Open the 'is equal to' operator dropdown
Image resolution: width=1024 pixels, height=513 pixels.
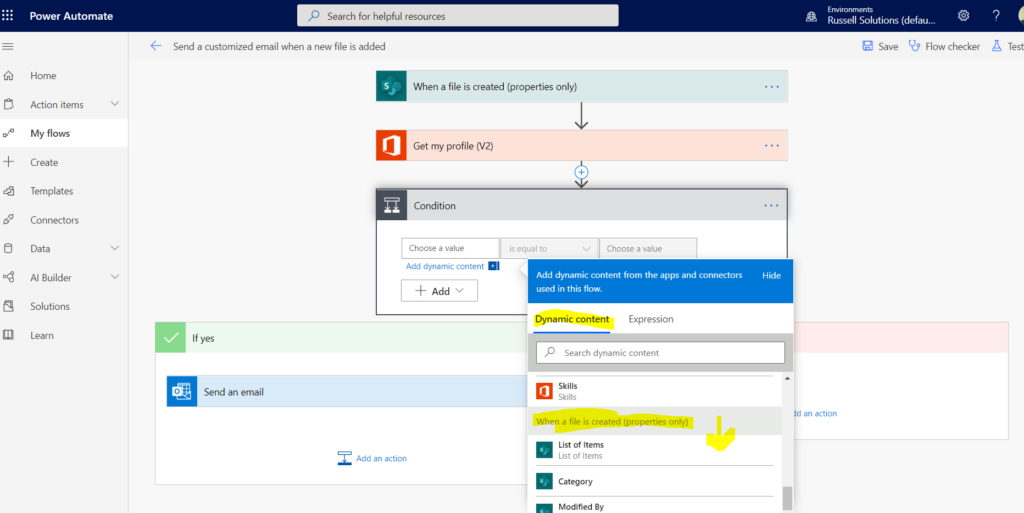(x=549, y=249)
